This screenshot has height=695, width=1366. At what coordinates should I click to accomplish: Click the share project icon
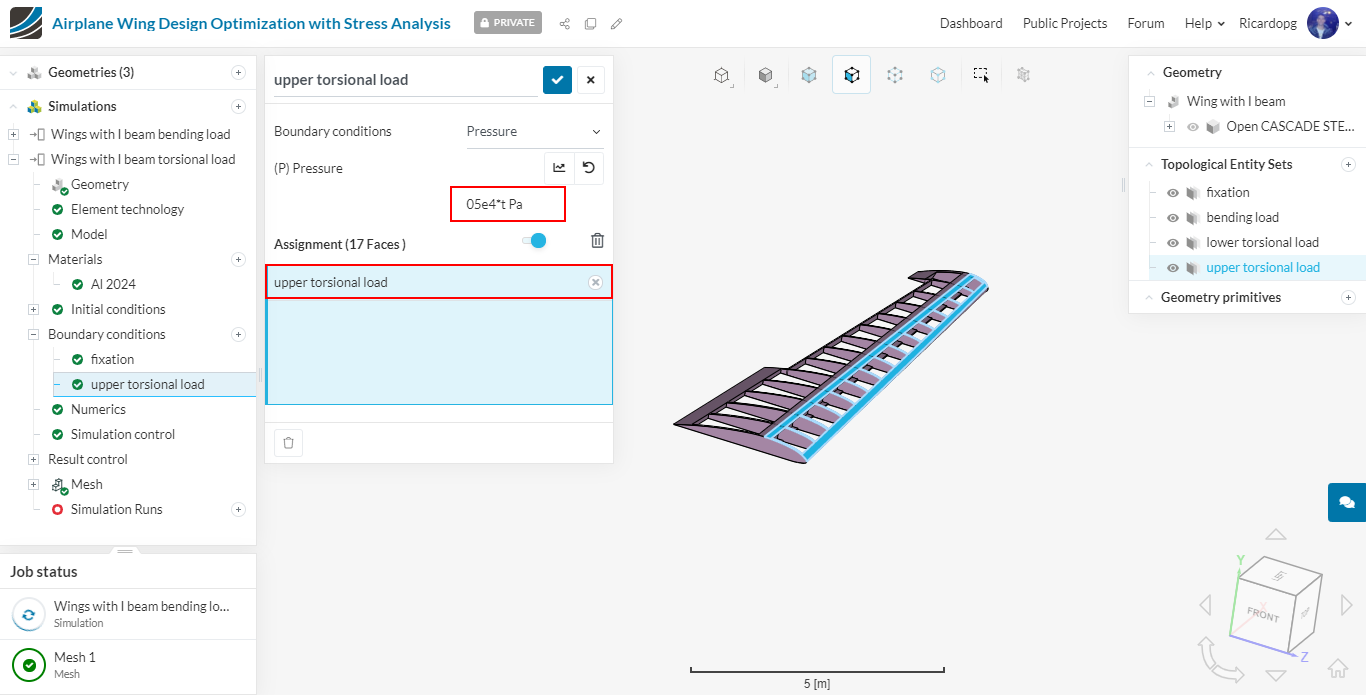pyautogui.click(x=565, y=23)
